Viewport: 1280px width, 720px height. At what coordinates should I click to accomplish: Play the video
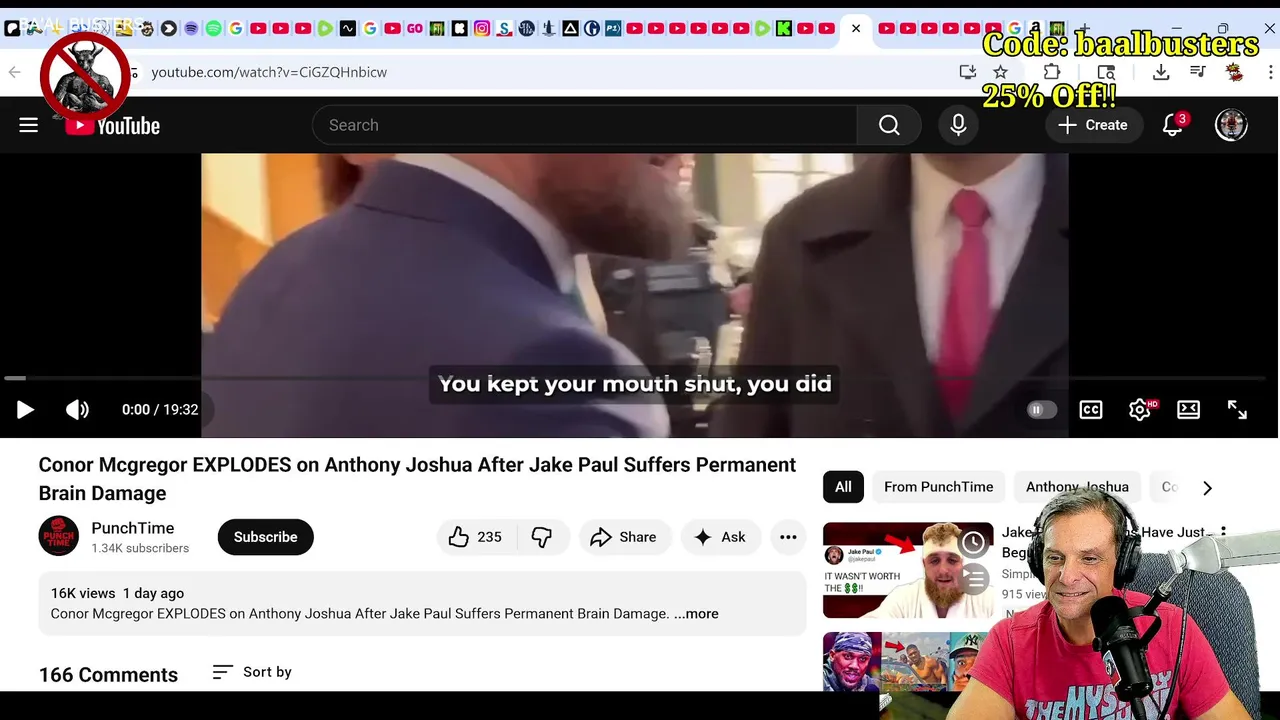(25, 409)
